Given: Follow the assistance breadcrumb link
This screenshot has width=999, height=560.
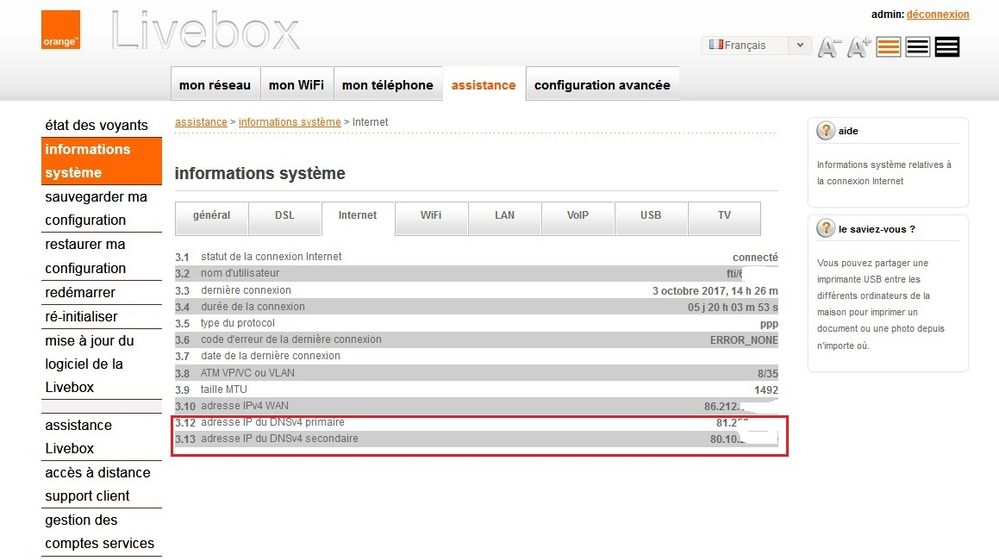Looking at the screenshot, I should pyautogui.click(x=201, y=122).
